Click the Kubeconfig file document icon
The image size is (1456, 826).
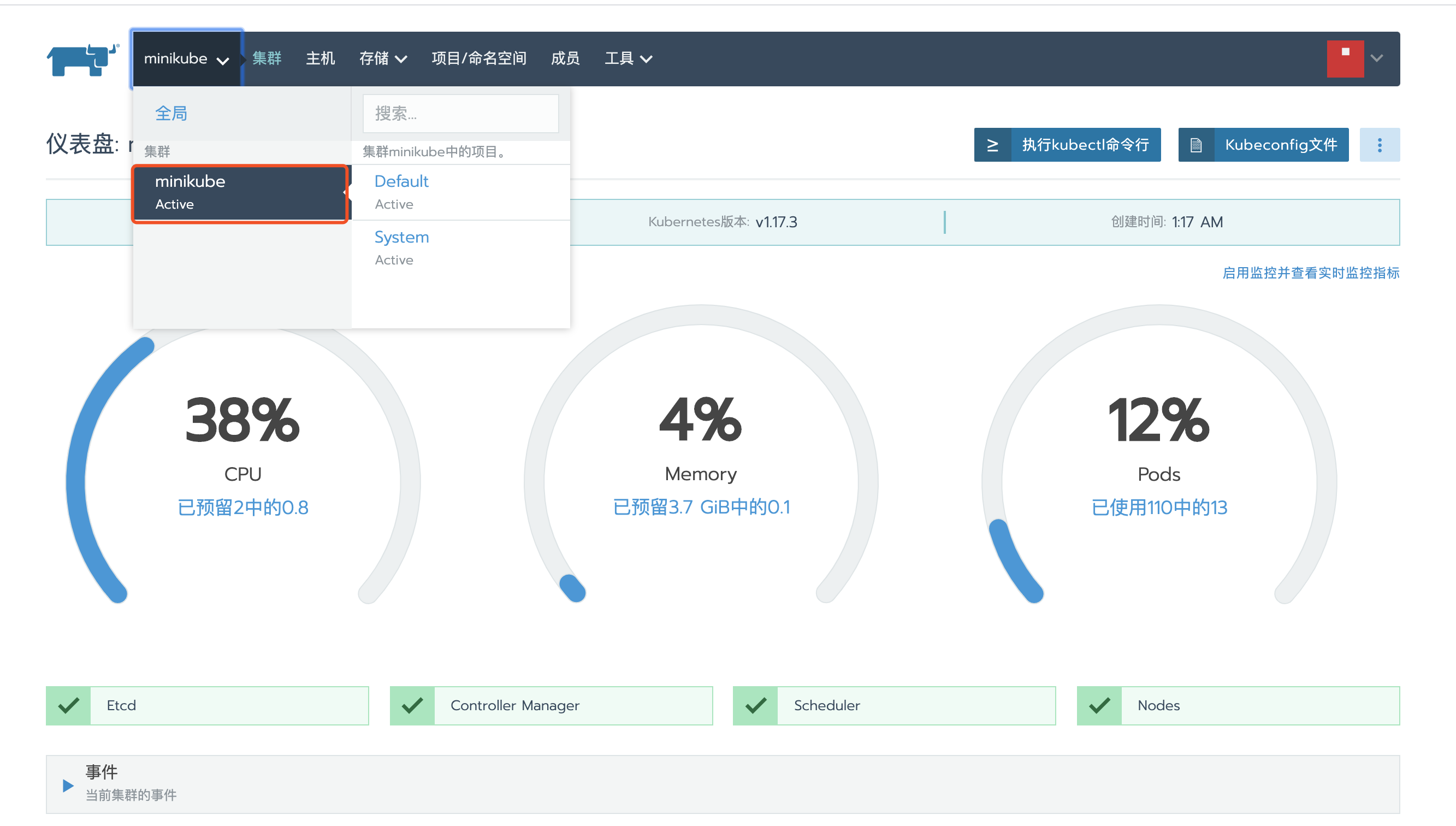(1195, 145)
